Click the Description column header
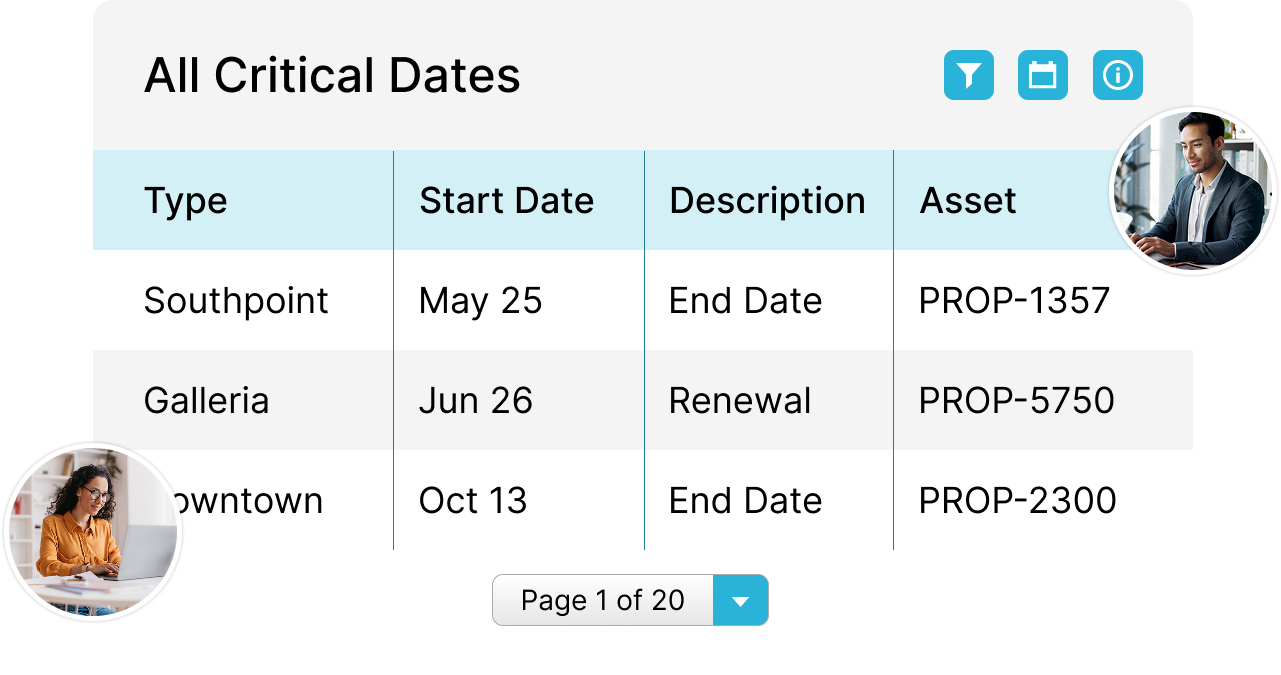The width and height of the screenshot is (1281, 675). point(767,201)
